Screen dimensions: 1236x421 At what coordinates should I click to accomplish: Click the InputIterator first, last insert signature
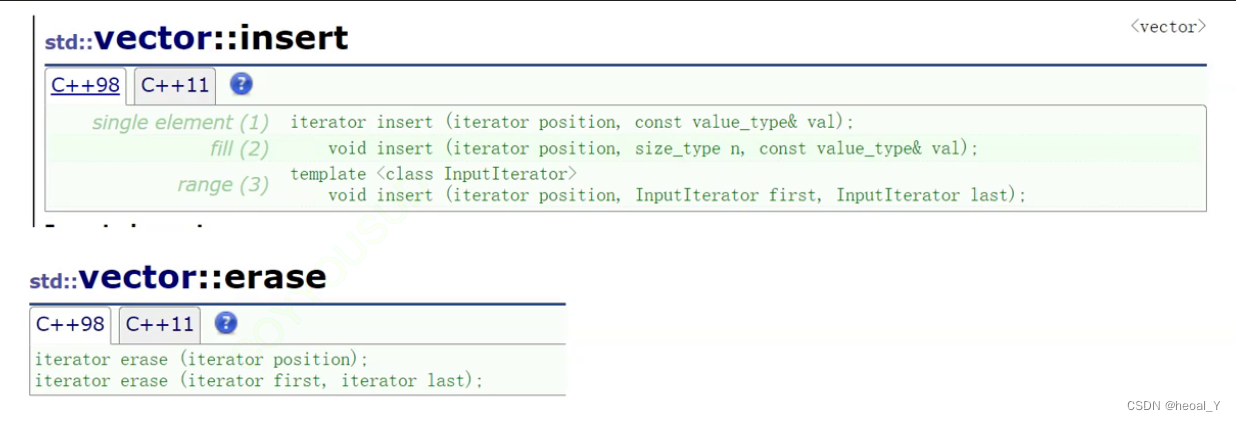coord(677,195)
